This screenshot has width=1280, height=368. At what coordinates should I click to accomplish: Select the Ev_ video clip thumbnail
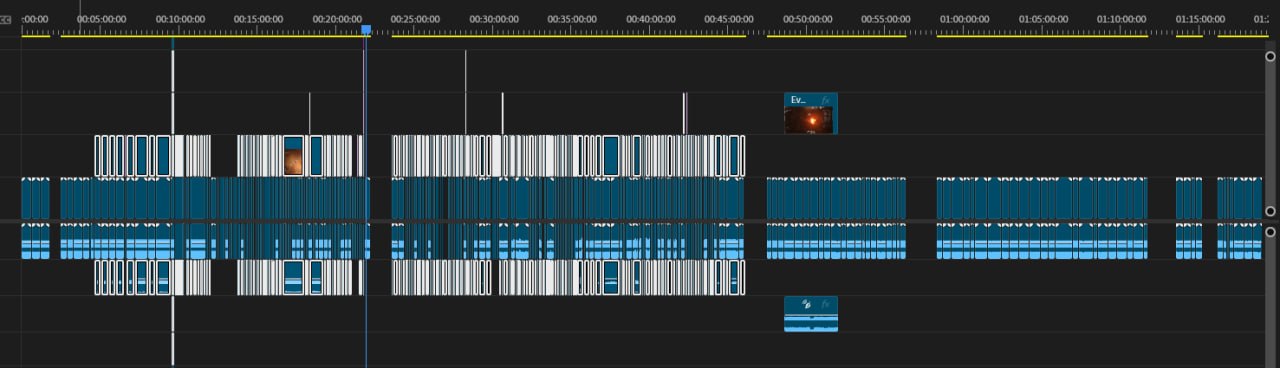point(811,119)
